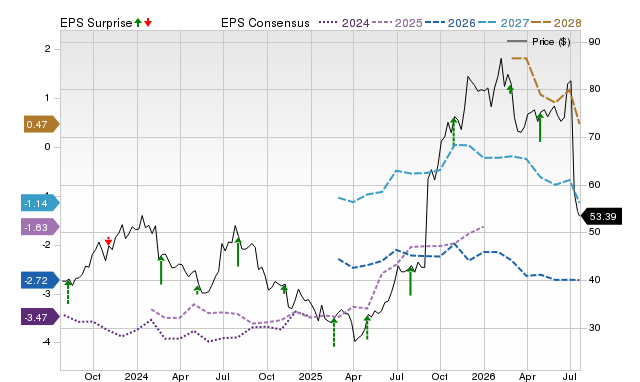The width and height of the screenshot is (640, 382).
Task: Select the light blue -1.14 value tag
Action: coord(40,203)
